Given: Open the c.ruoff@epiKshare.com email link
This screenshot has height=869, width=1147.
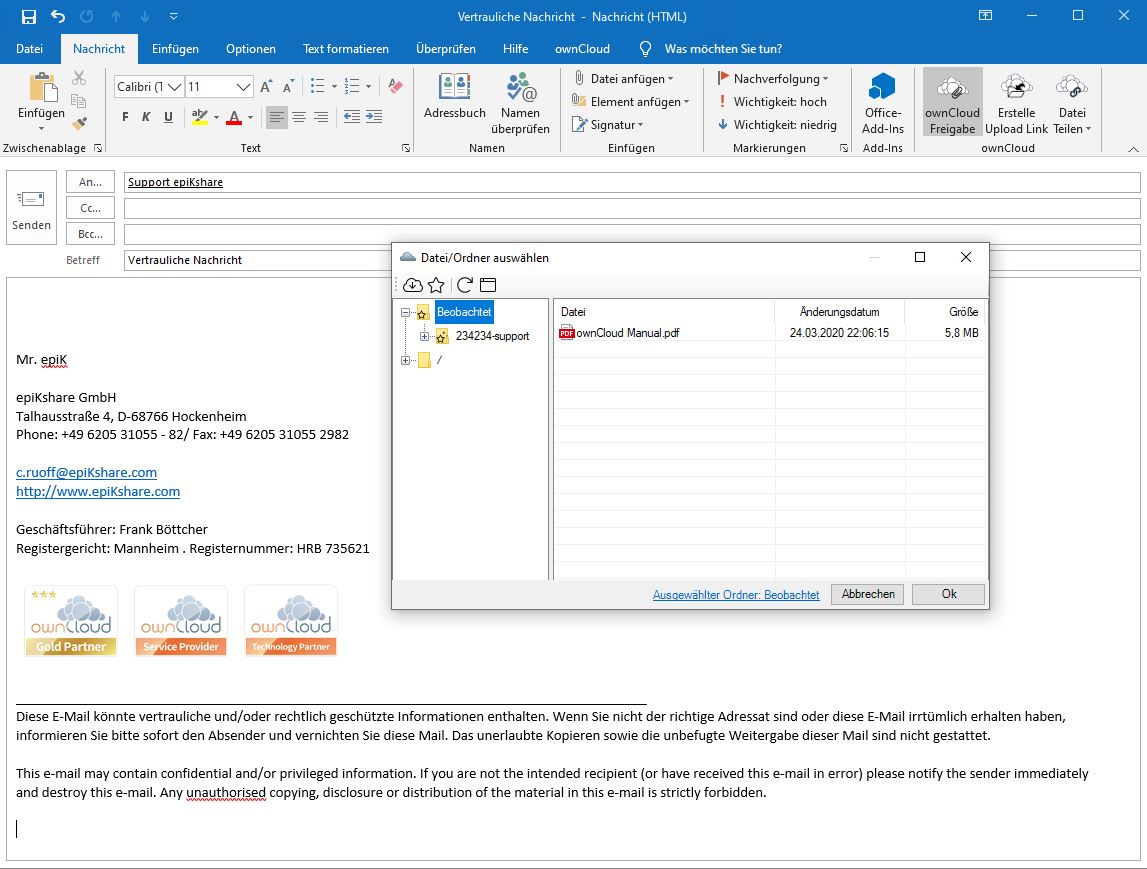Looking at the screenshot, I should pos(86,473).
